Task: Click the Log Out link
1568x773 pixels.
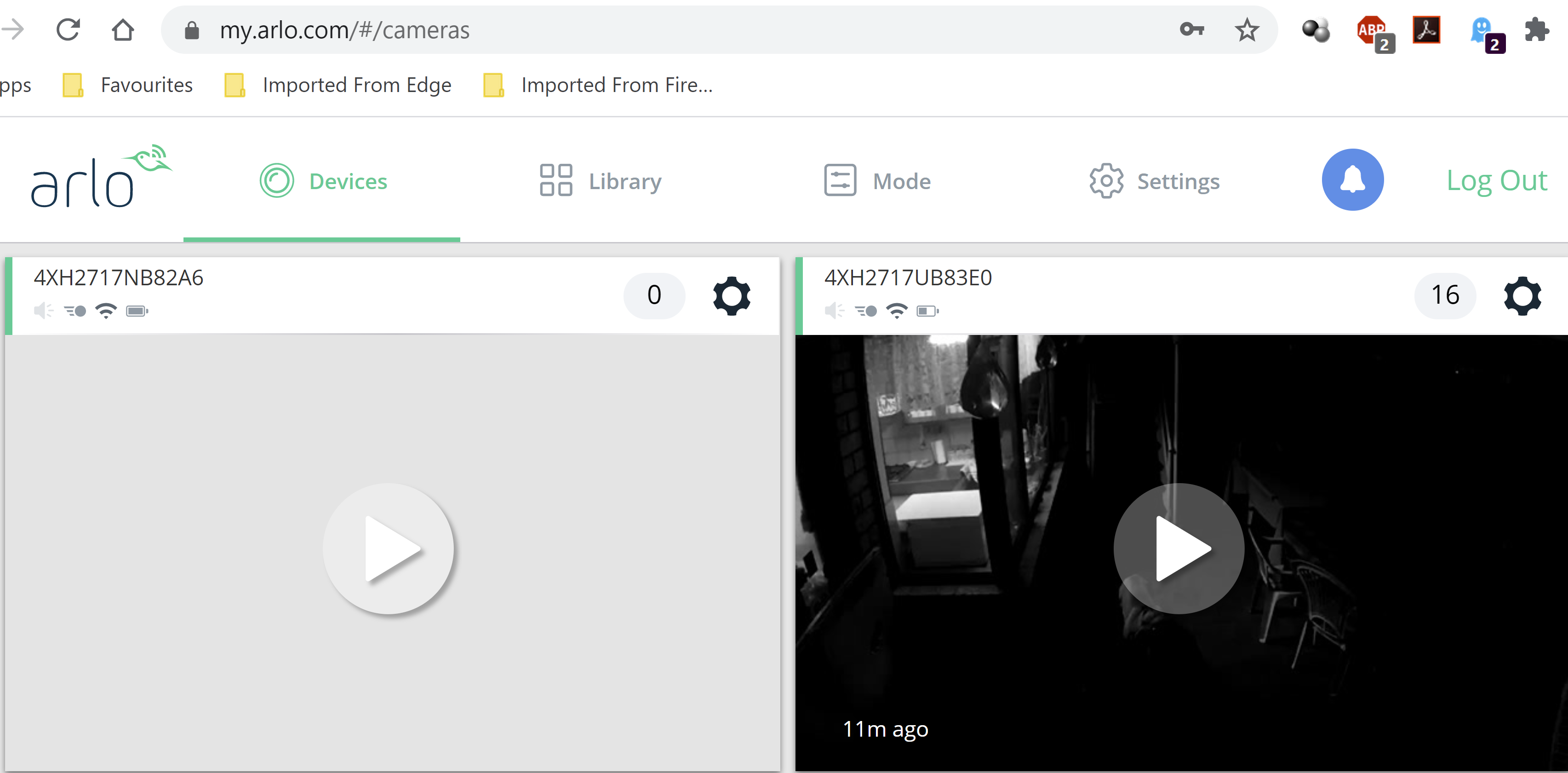Action: 1496,181
